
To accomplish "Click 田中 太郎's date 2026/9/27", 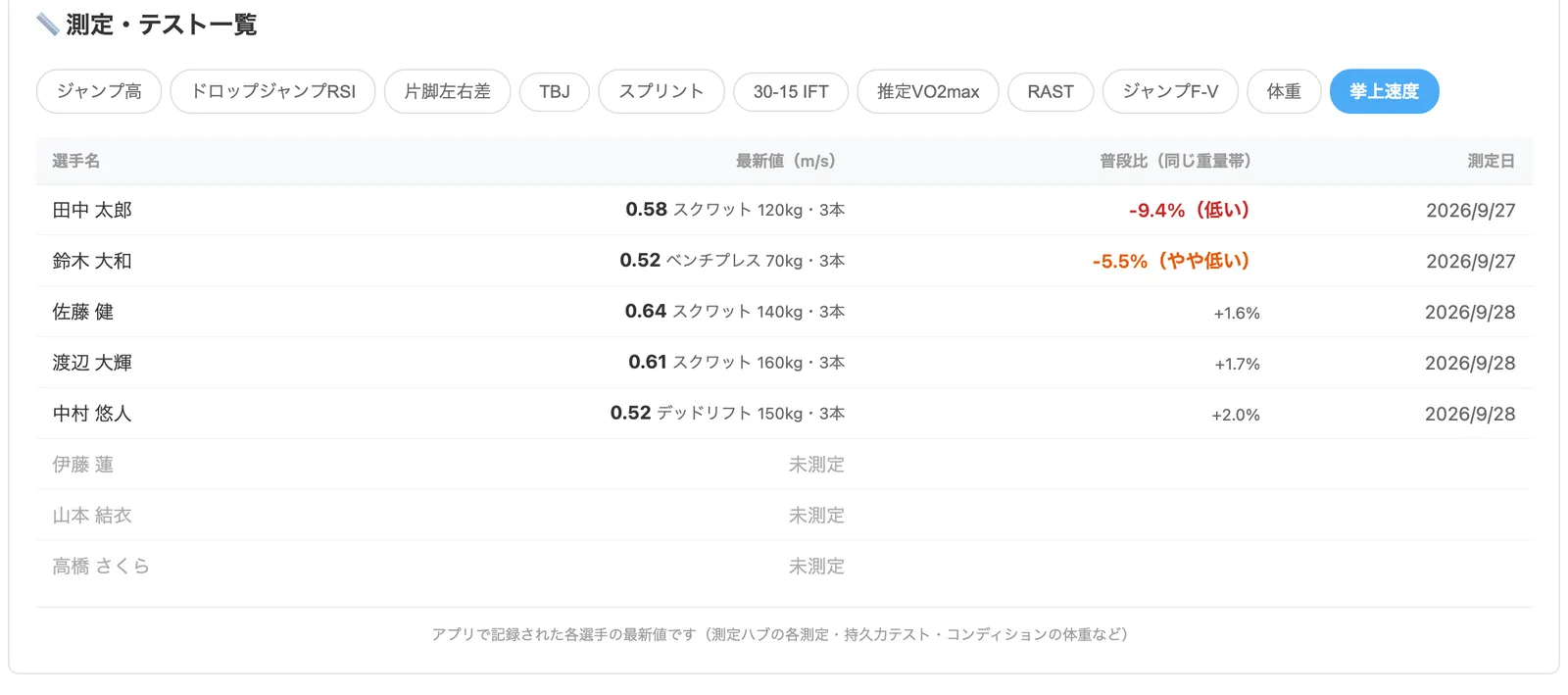I will point(1471,210).
